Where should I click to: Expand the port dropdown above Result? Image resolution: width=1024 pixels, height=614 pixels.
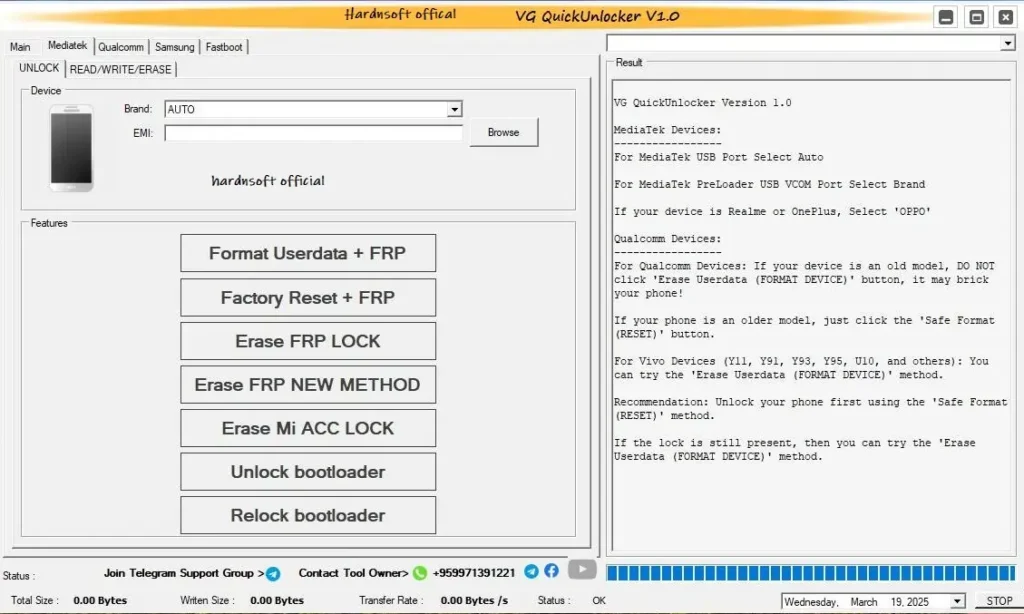pos(1008,43)
